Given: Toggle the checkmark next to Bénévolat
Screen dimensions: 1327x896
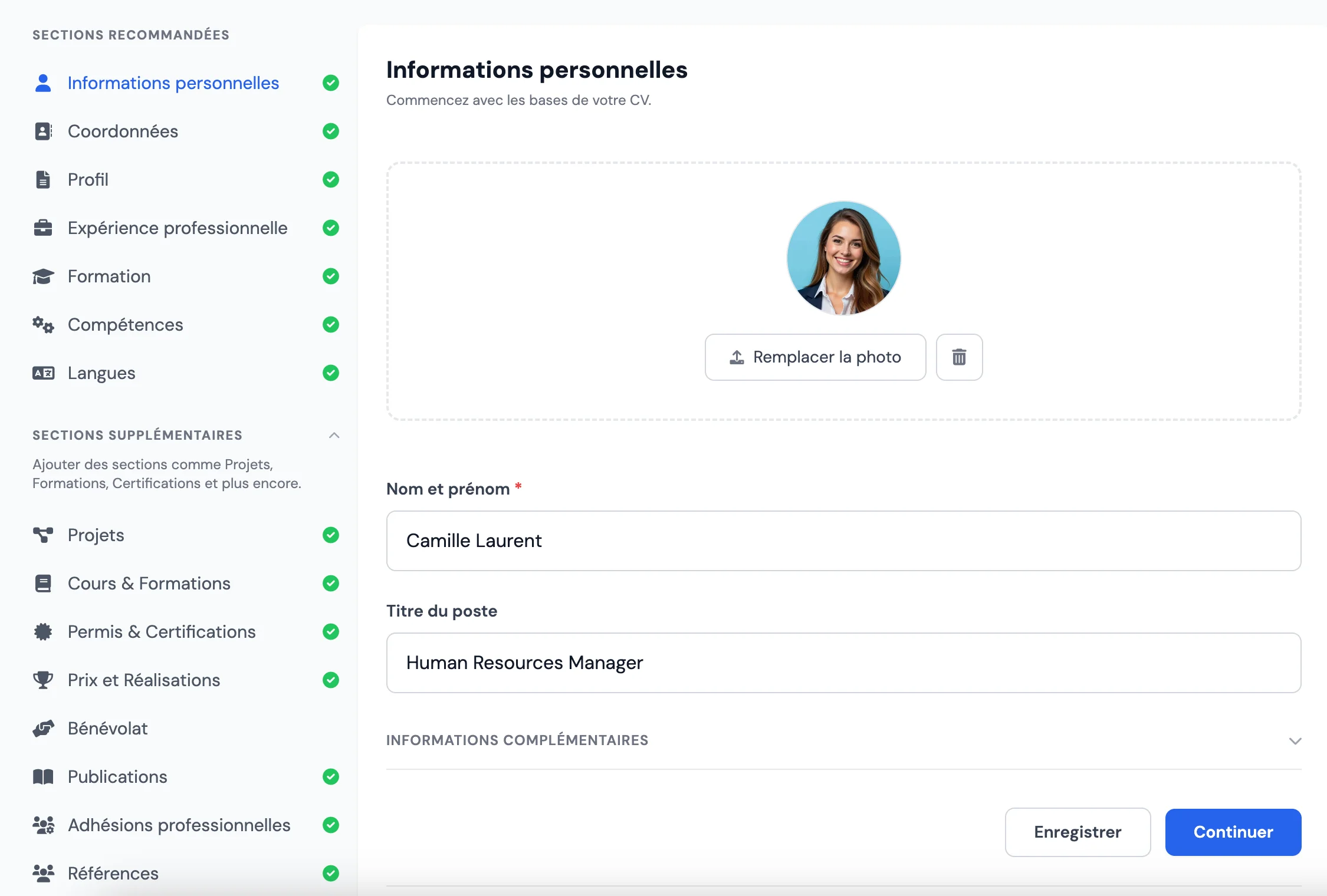Looking at the screenshot, I should (331, 729).
